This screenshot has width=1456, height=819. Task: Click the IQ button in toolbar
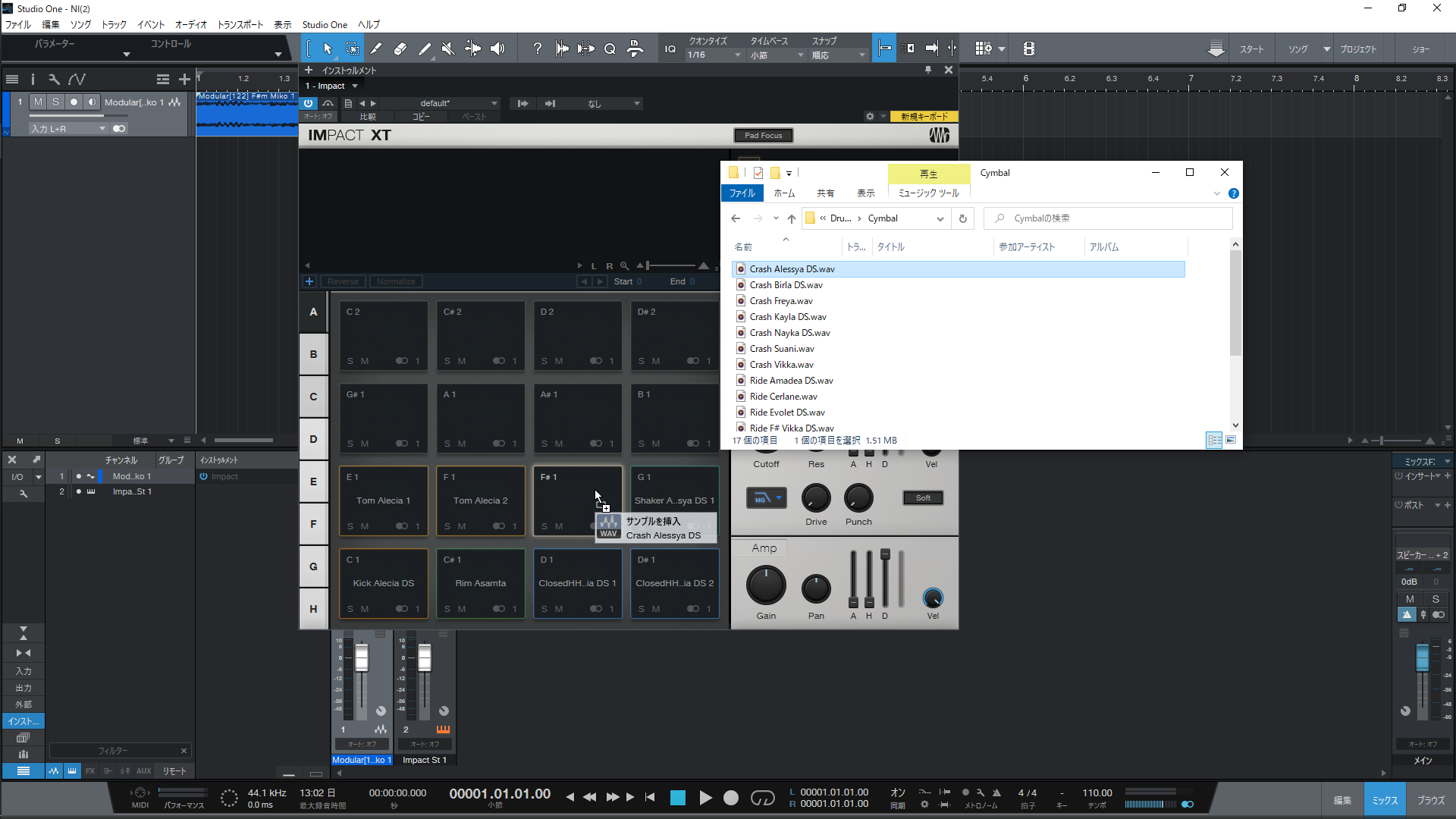click(x=670, y=49)
